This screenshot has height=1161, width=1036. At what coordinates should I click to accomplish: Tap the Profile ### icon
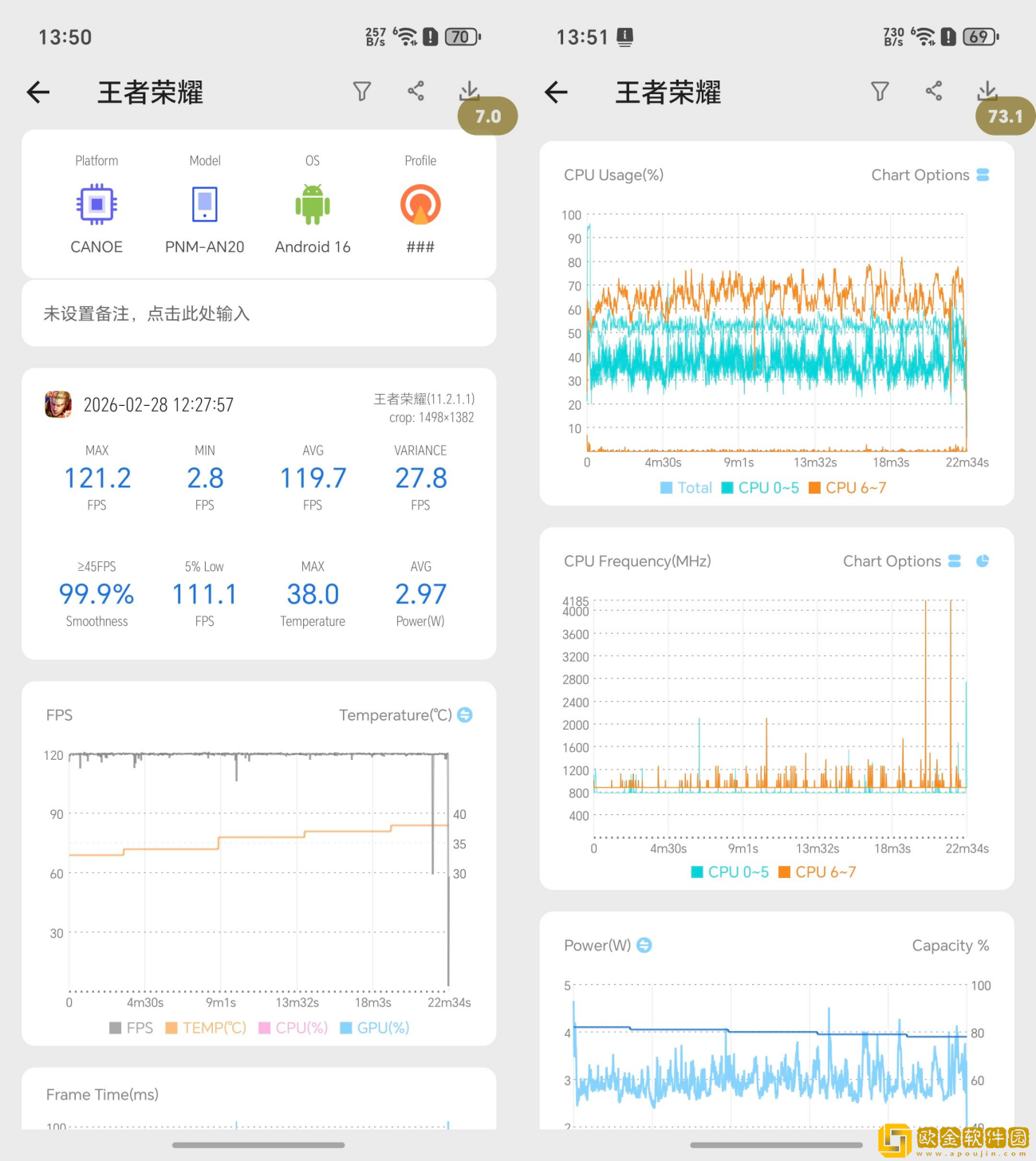pos(420,205)
